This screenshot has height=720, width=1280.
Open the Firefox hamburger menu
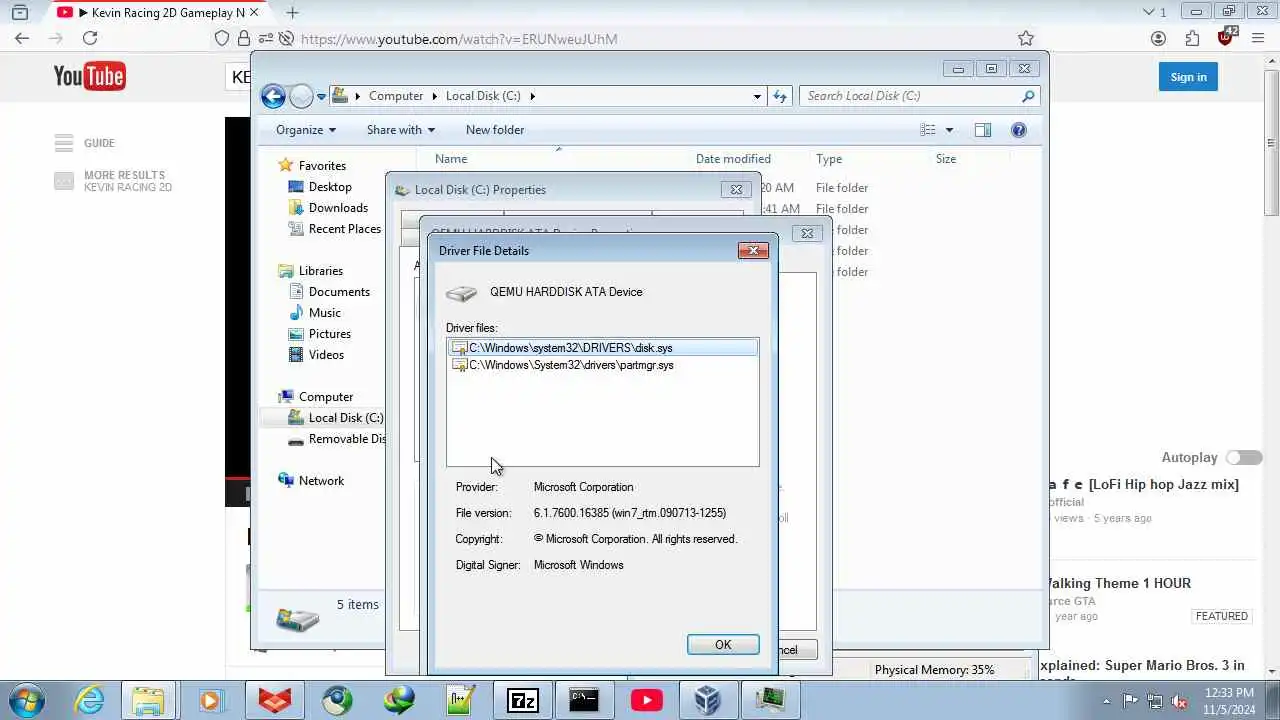point(1258,38)
